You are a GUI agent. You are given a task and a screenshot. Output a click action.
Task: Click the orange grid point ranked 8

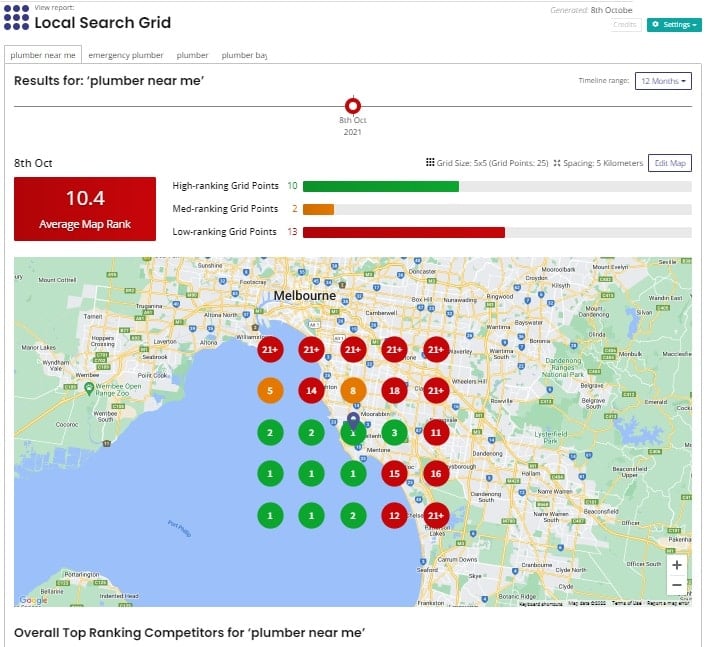[353, 390]
